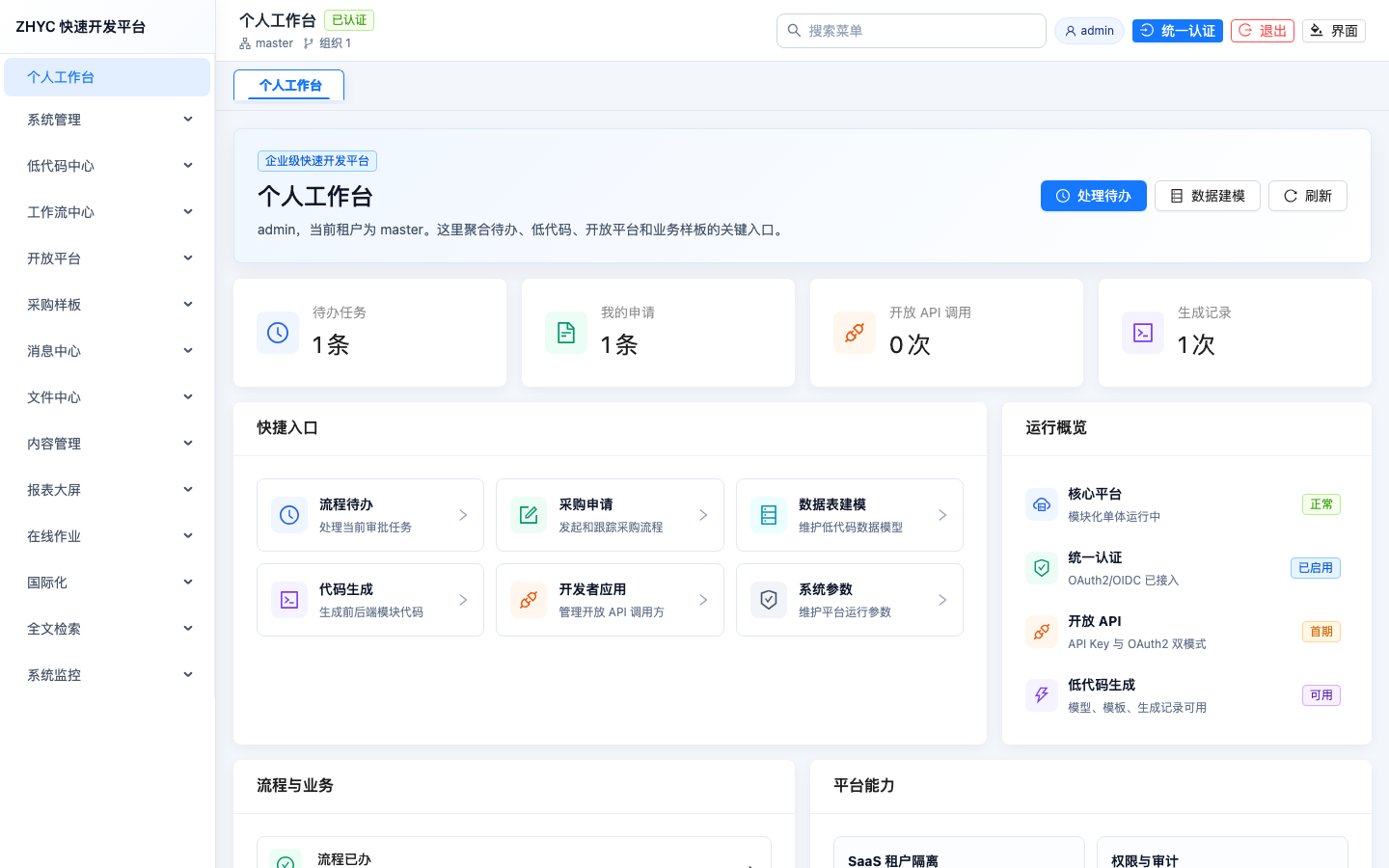Expand the 文件中心 menu chevron

pos(188,397)
